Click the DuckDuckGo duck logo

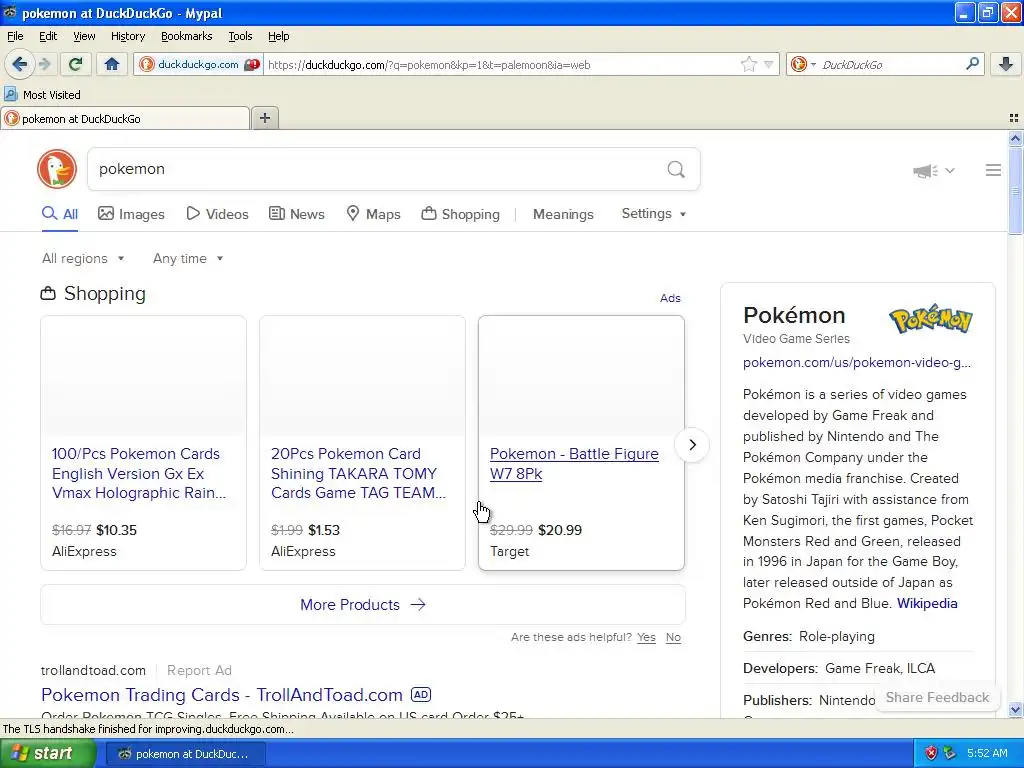coord(57,169)
